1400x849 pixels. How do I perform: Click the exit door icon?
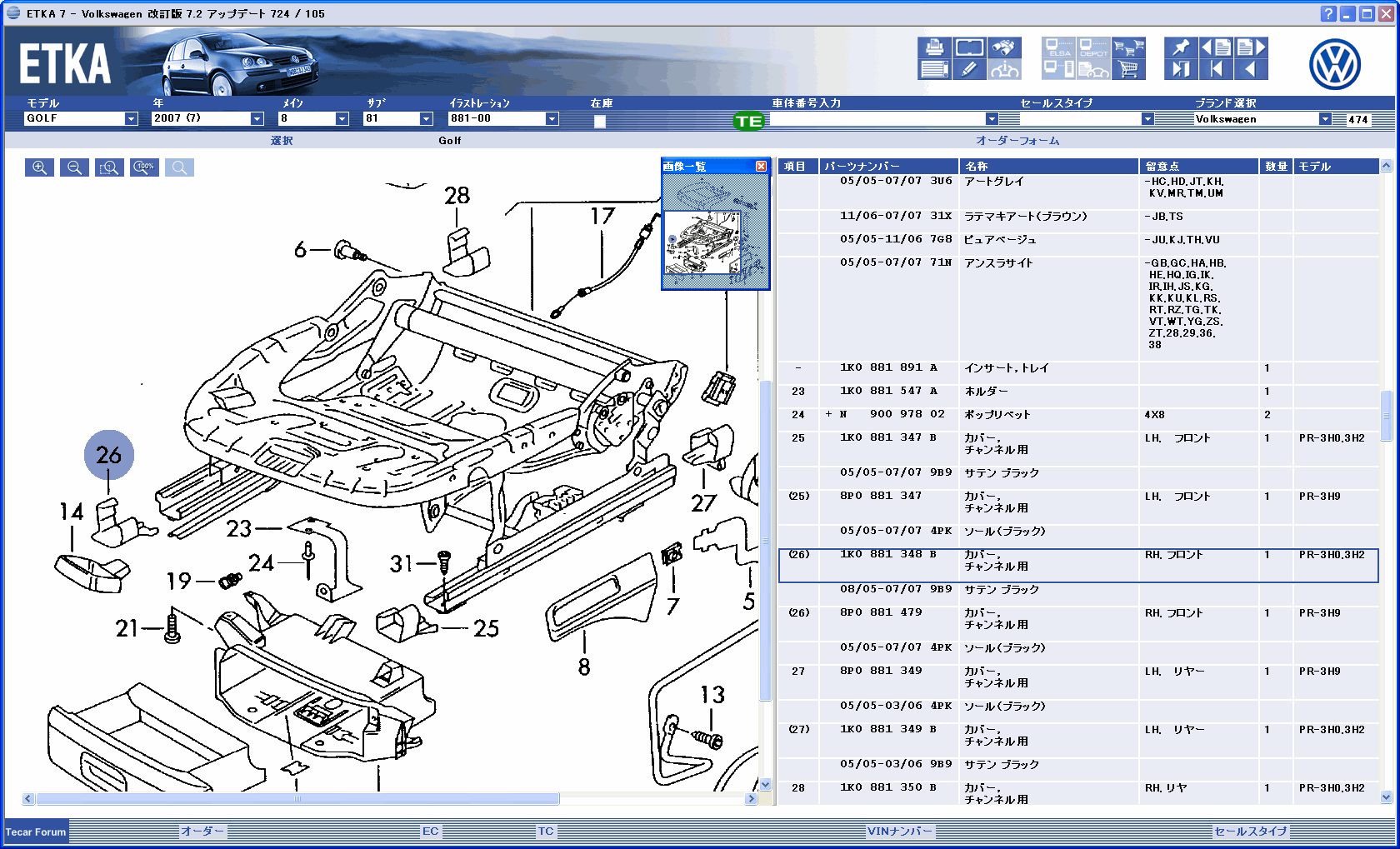[1181, 69]
